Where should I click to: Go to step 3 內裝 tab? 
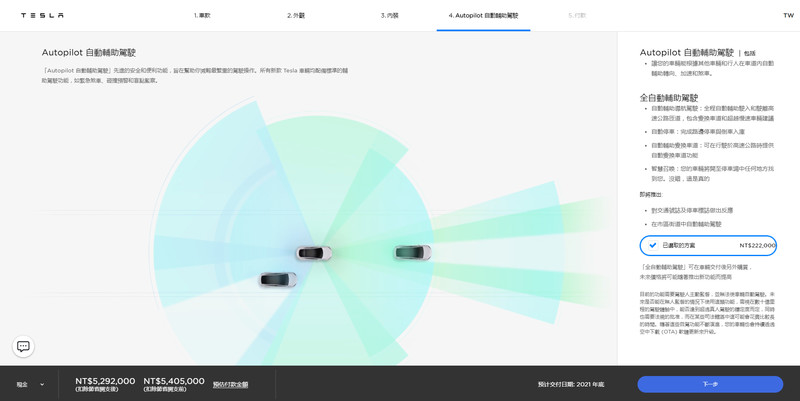tap(389, 15)
